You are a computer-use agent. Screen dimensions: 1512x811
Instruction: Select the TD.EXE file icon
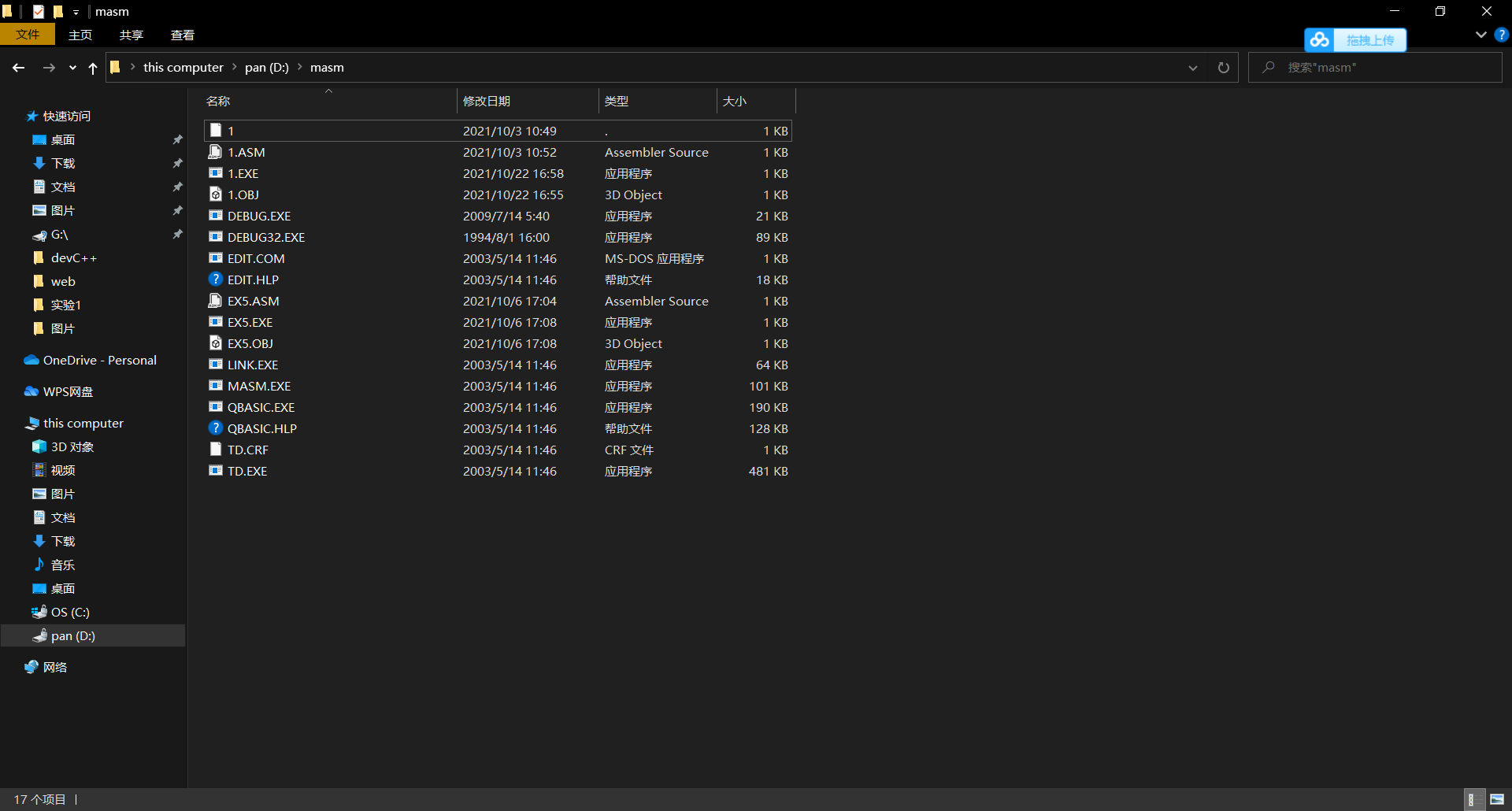pos(215,471)
